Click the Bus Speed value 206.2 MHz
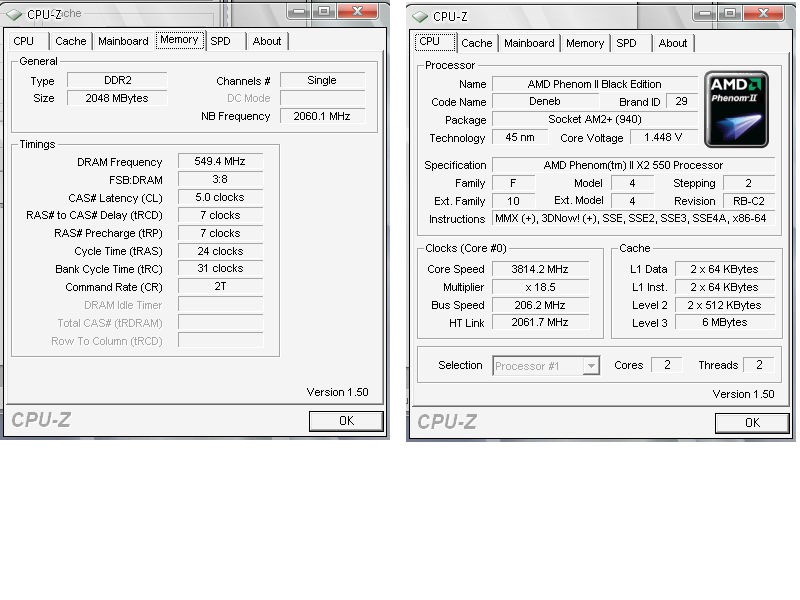The image size is (800, 600). pos(540,305)
